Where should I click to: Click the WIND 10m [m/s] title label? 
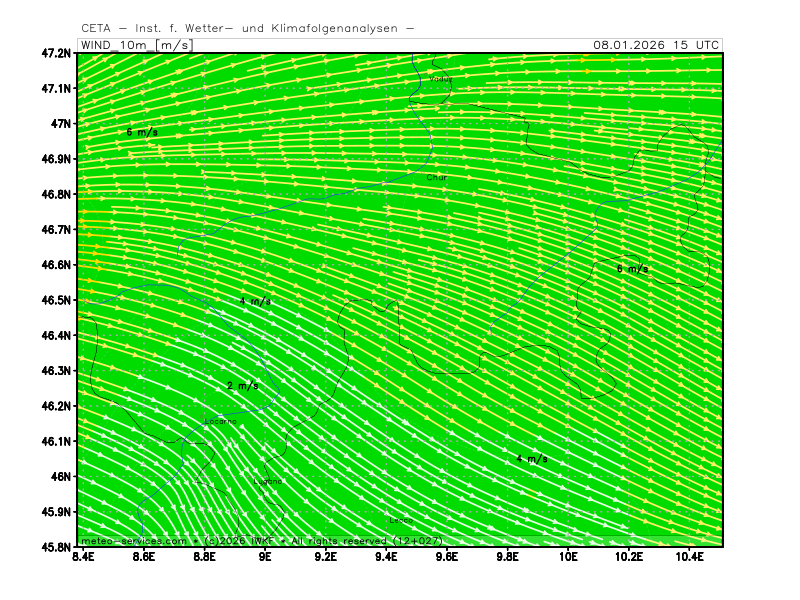134,45
